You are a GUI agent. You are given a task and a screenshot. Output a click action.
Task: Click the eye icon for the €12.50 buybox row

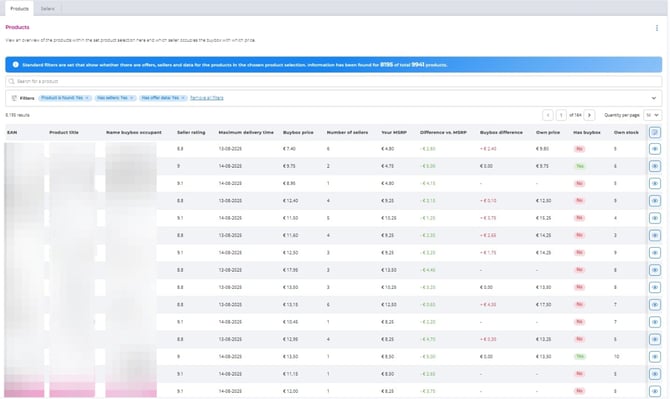point(654,253)
